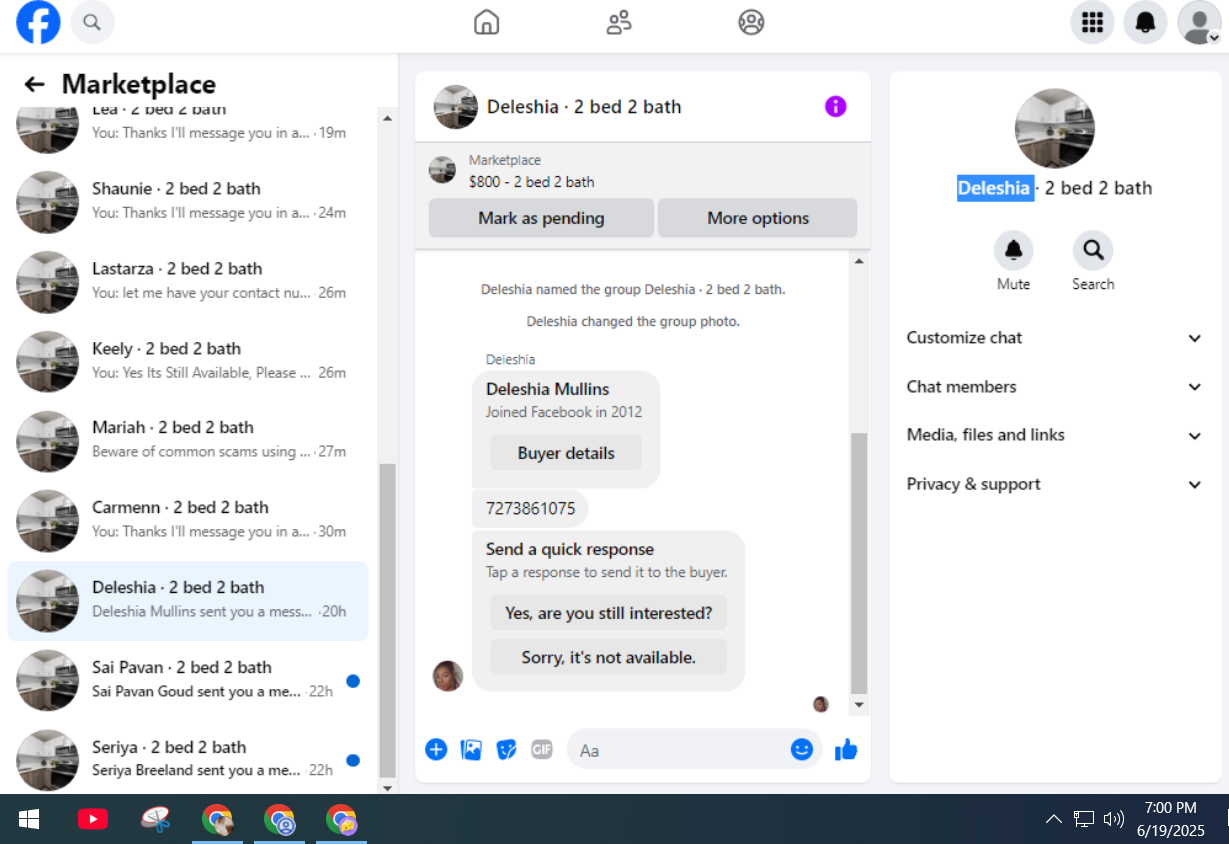
Task: Attach a photo with the image icon
Action: [x=471, y=749]
